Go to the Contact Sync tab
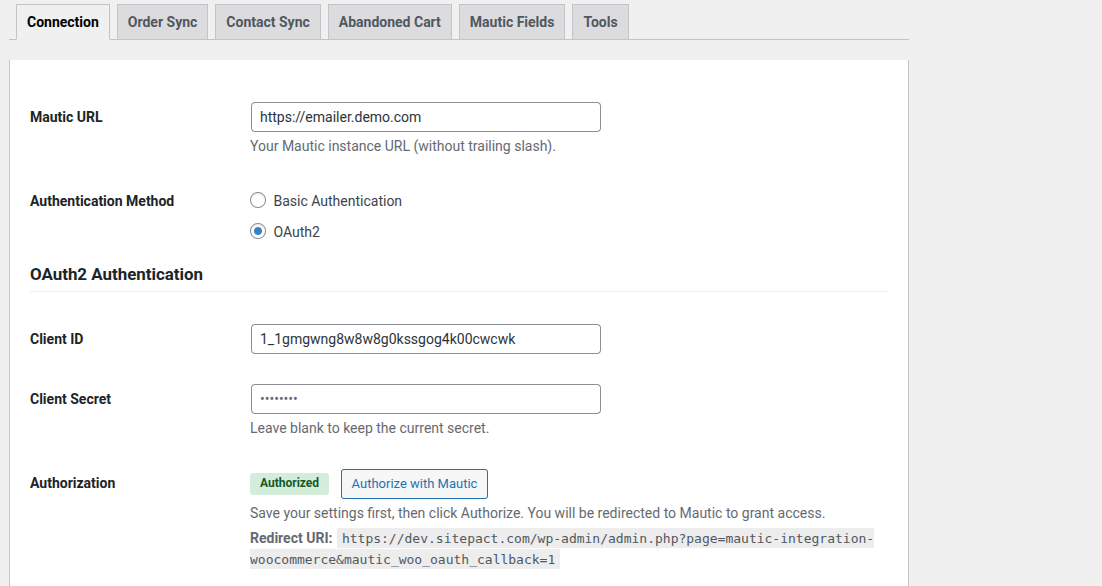Viewport: 1102px width, 586px height. (x=268, y=22)
